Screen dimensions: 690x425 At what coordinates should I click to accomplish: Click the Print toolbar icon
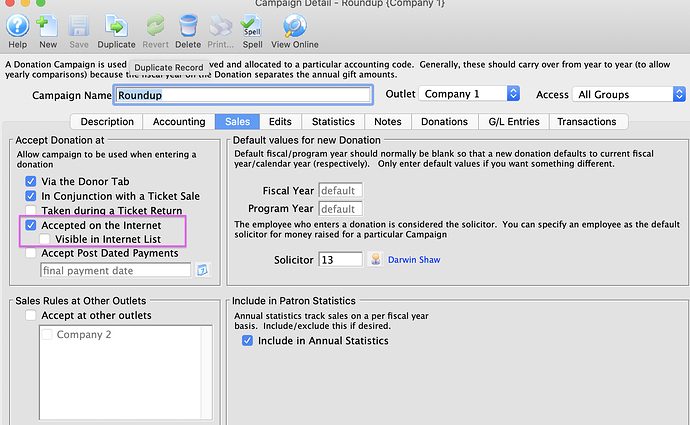pos(220,26)
